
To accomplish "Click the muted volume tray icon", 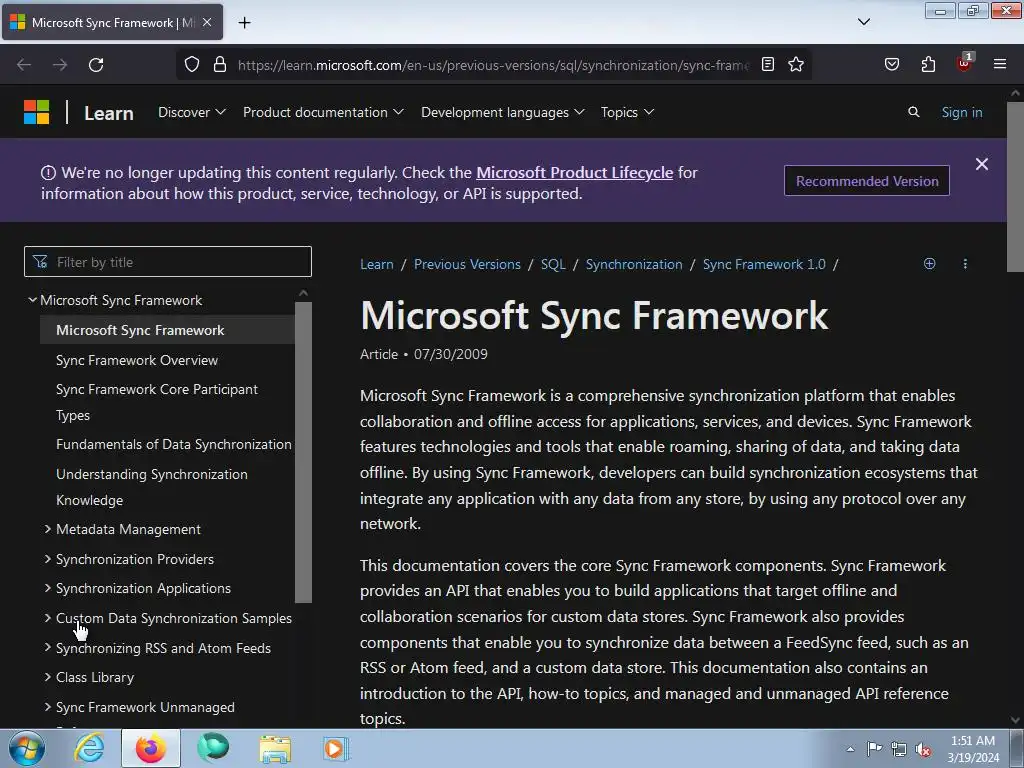I will click(923, 750).
